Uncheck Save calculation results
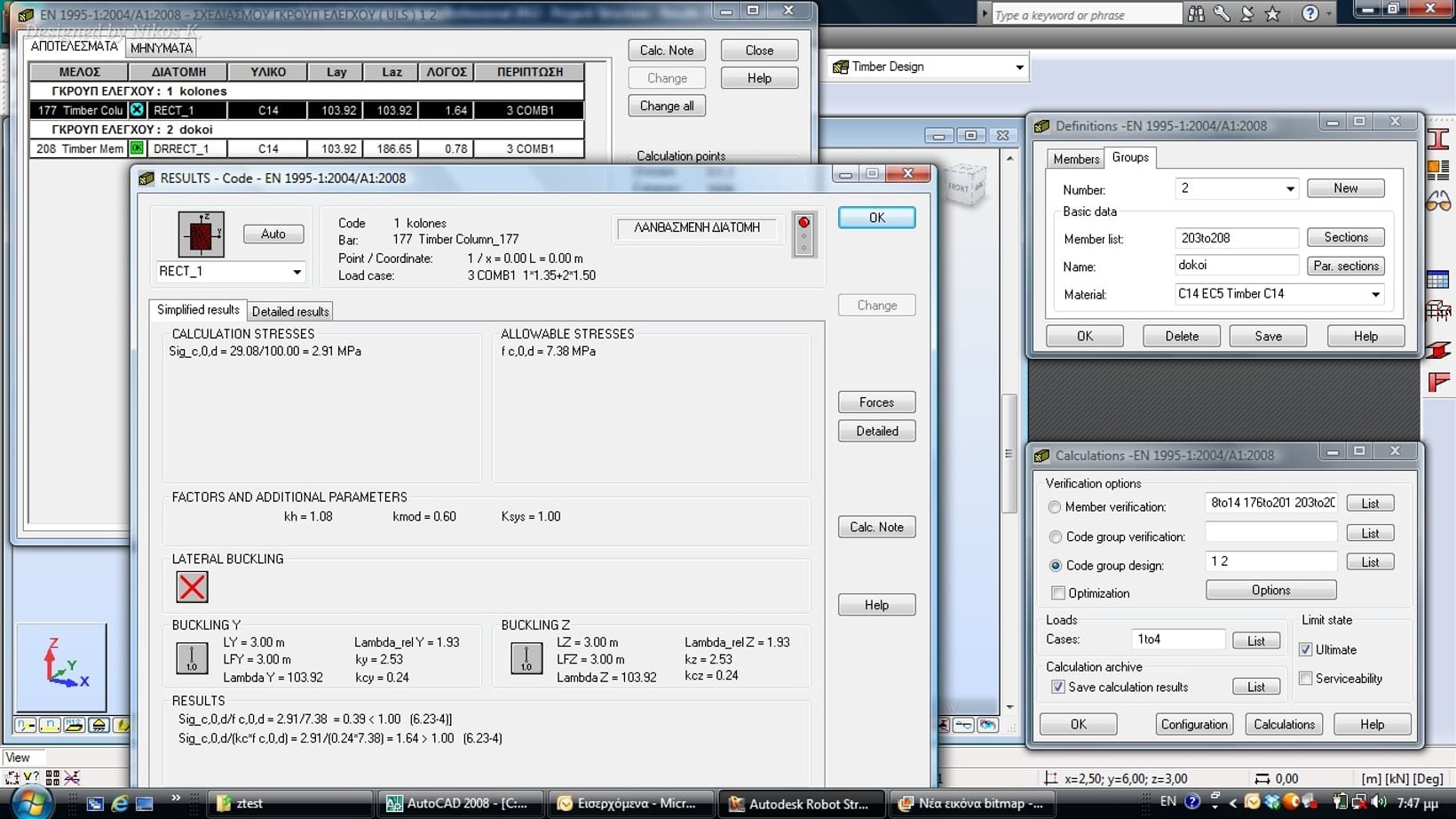 point(1057,687)
